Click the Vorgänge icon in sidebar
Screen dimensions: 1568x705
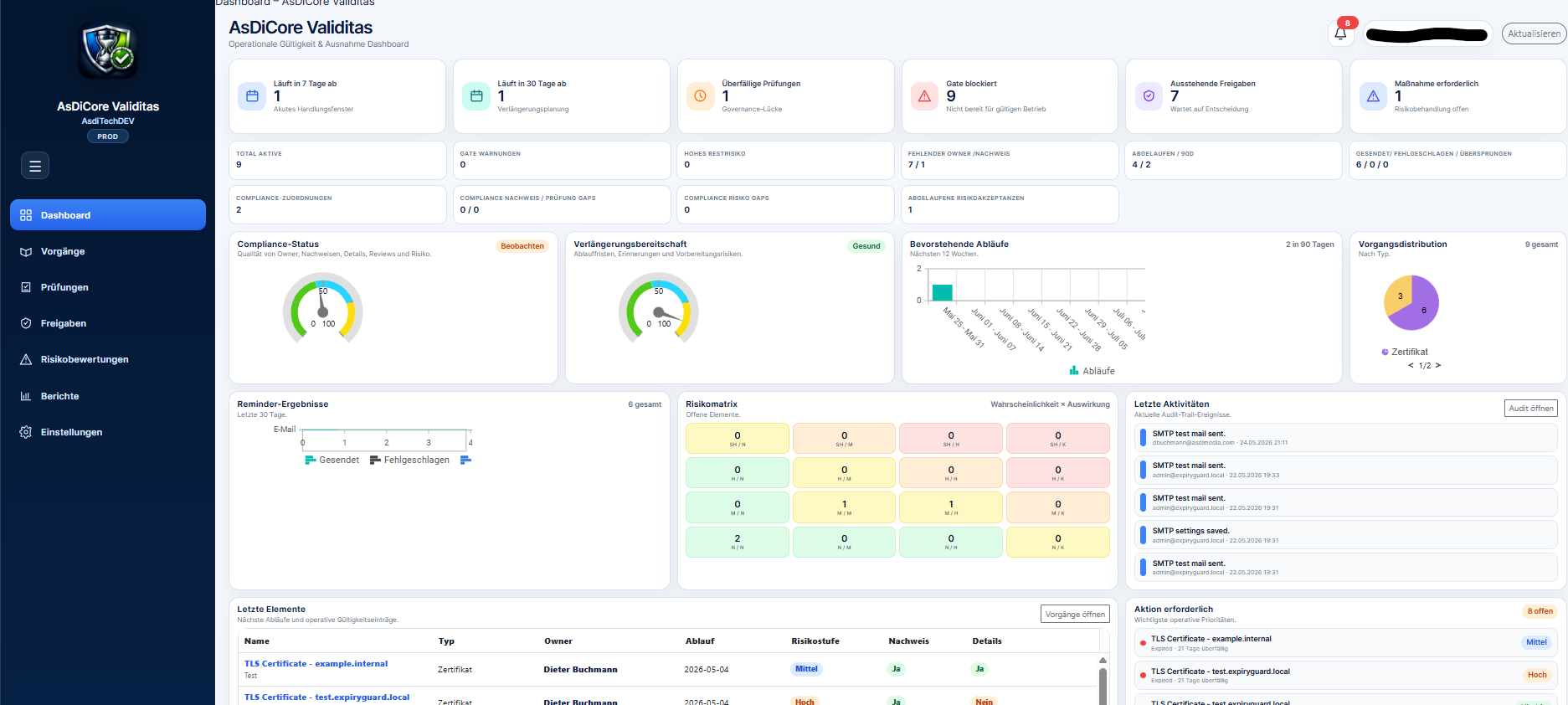pyautogui.click(x=26, y=251)
